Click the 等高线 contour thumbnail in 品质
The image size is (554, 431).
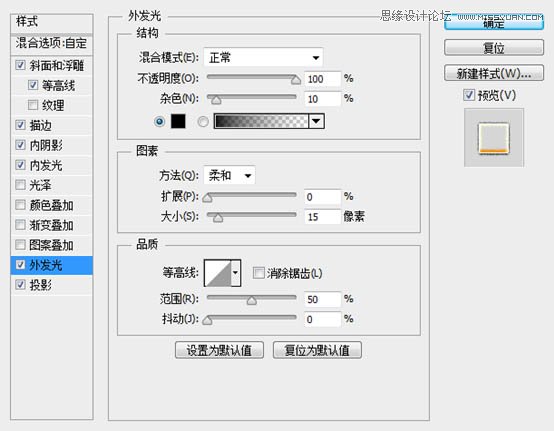[x=218, y=273]
